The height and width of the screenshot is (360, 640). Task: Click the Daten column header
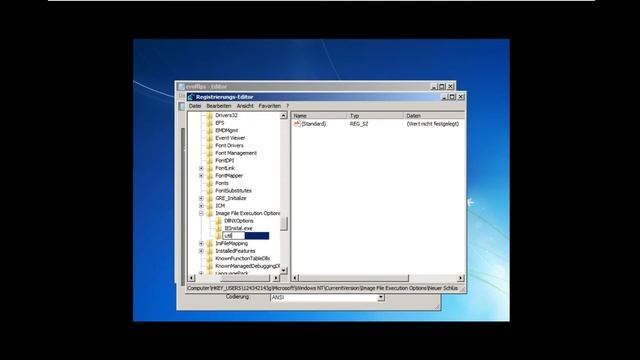tap(434, 116)
